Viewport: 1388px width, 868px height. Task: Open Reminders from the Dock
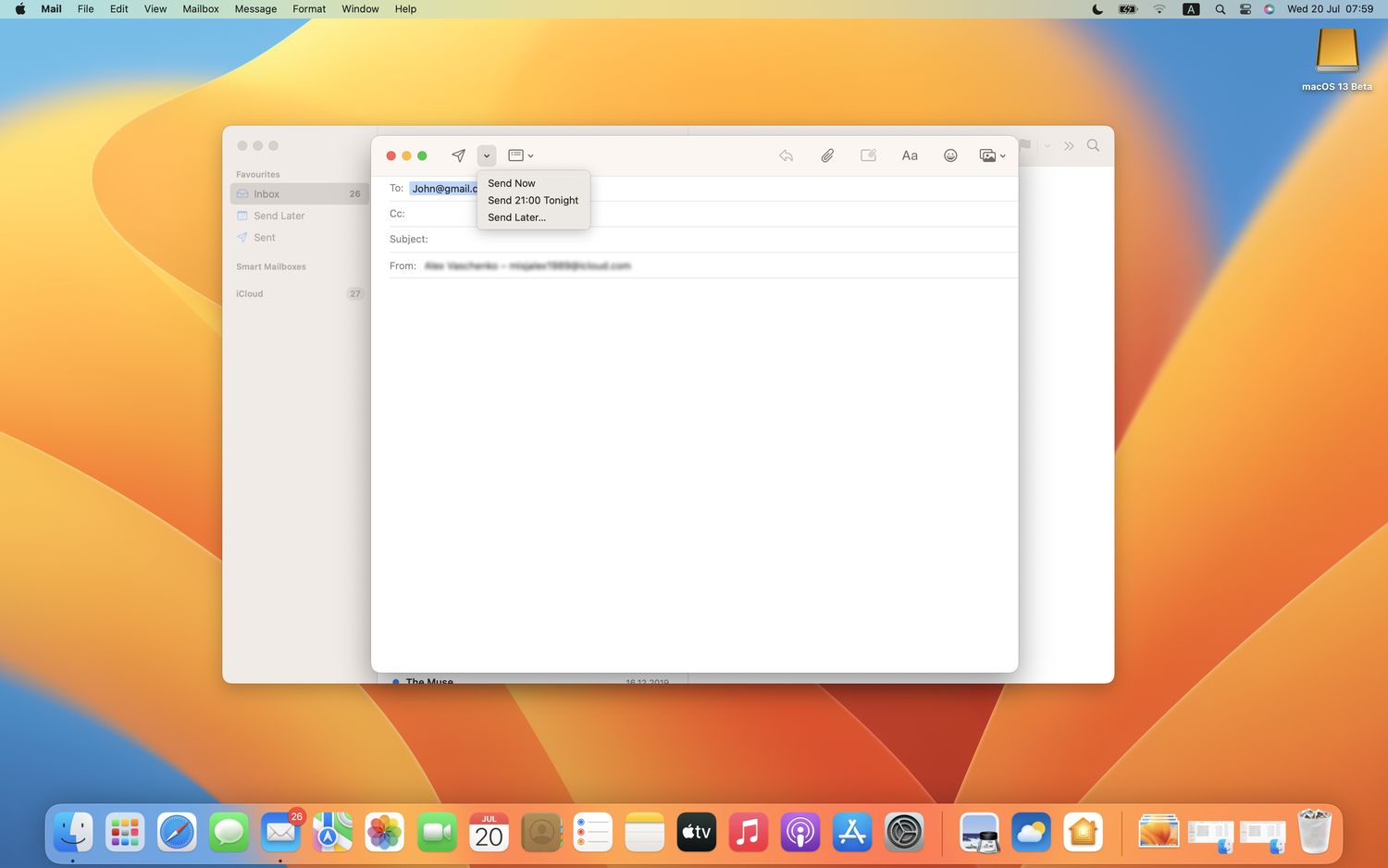pos(593,832)
